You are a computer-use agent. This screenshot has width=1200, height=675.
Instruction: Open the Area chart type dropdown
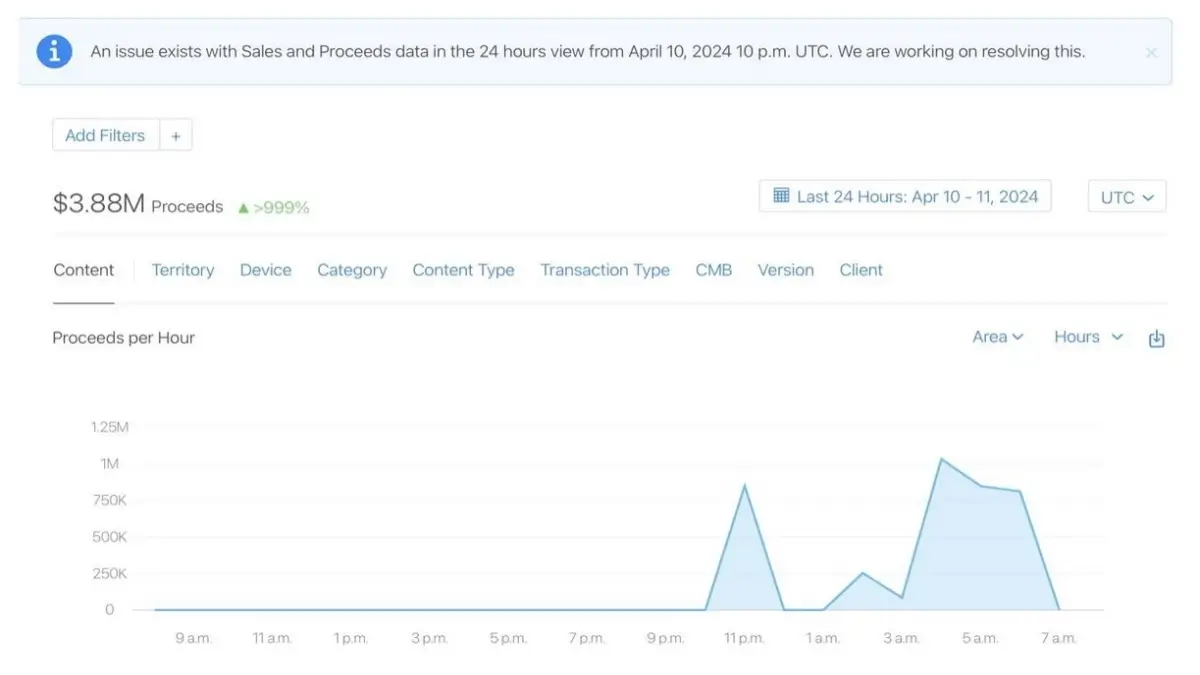pos(997,337)
